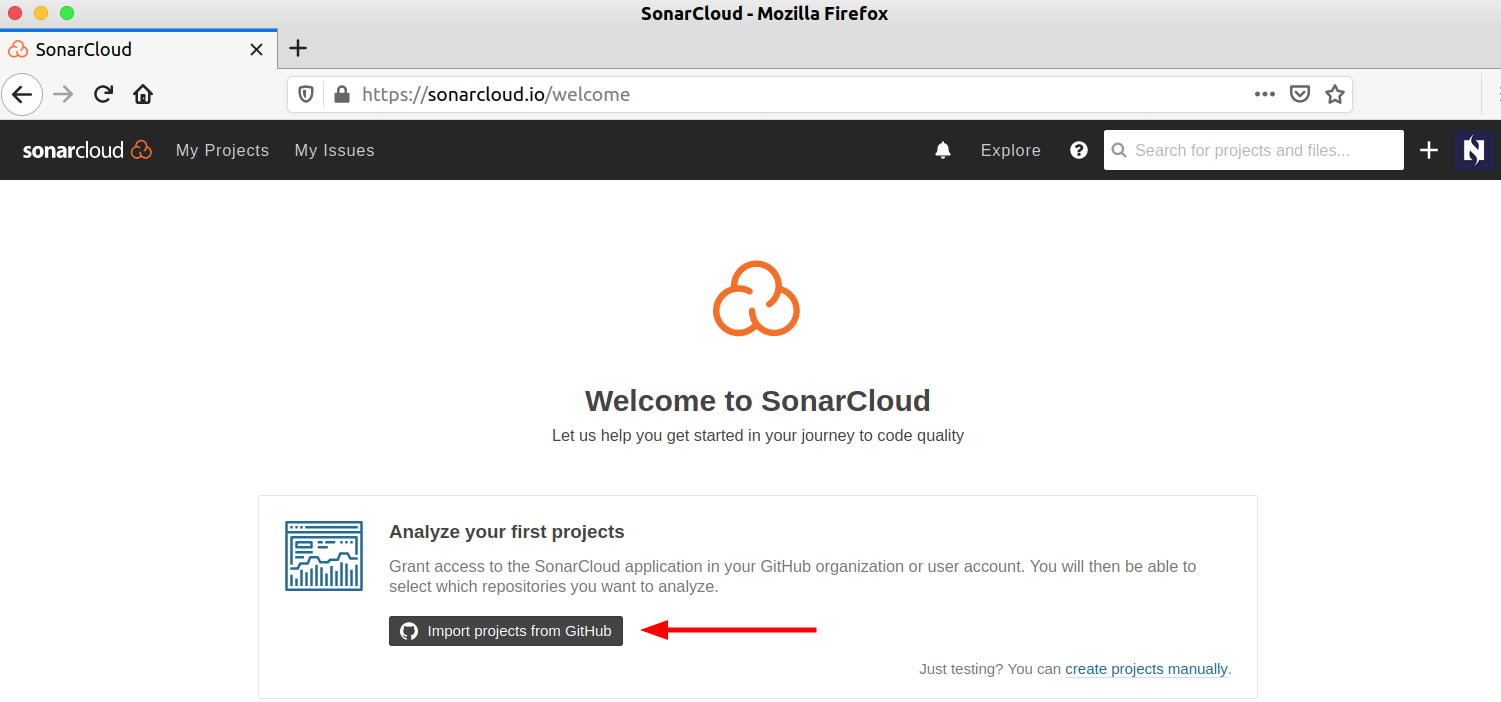Click the plus icon to create new

pos(1429,150)
